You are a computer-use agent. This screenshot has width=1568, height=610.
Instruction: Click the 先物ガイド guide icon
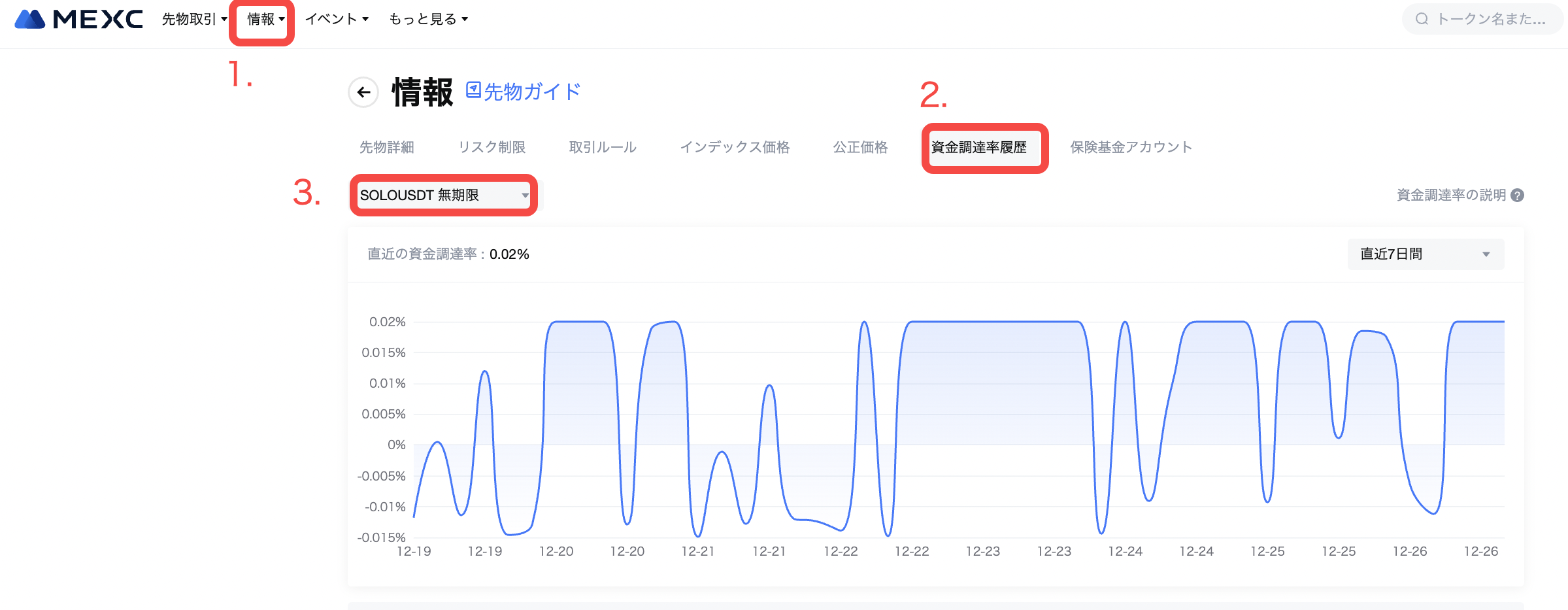coord(473,90)
